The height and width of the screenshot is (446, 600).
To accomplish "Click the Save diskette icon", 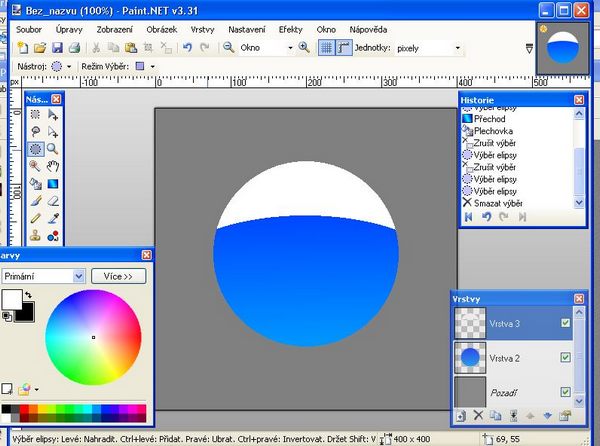I will pos(57,47).
